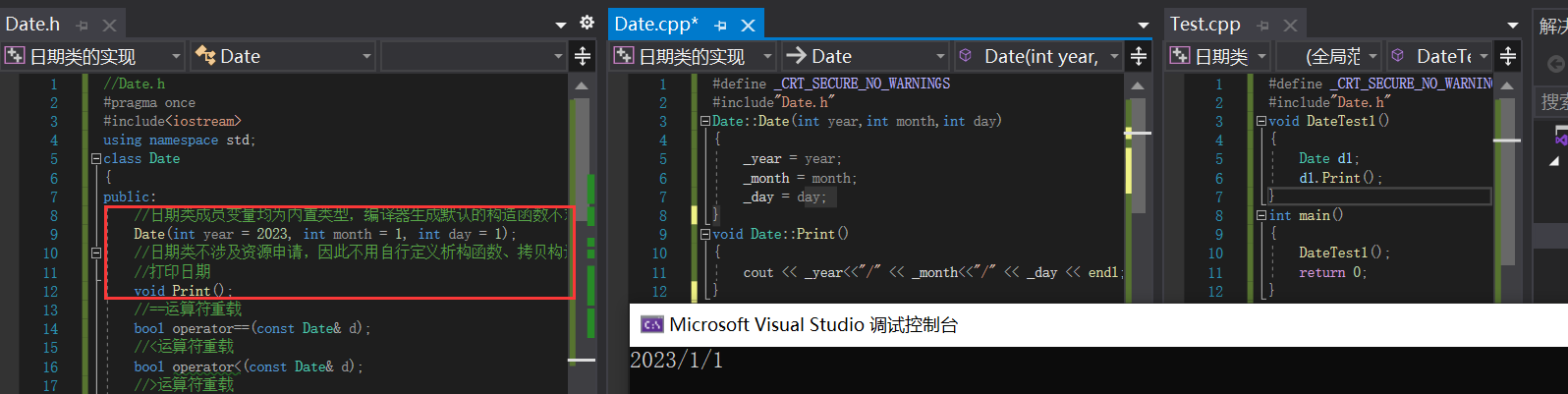Split the Date.cpp editor window

[1139, 56]
